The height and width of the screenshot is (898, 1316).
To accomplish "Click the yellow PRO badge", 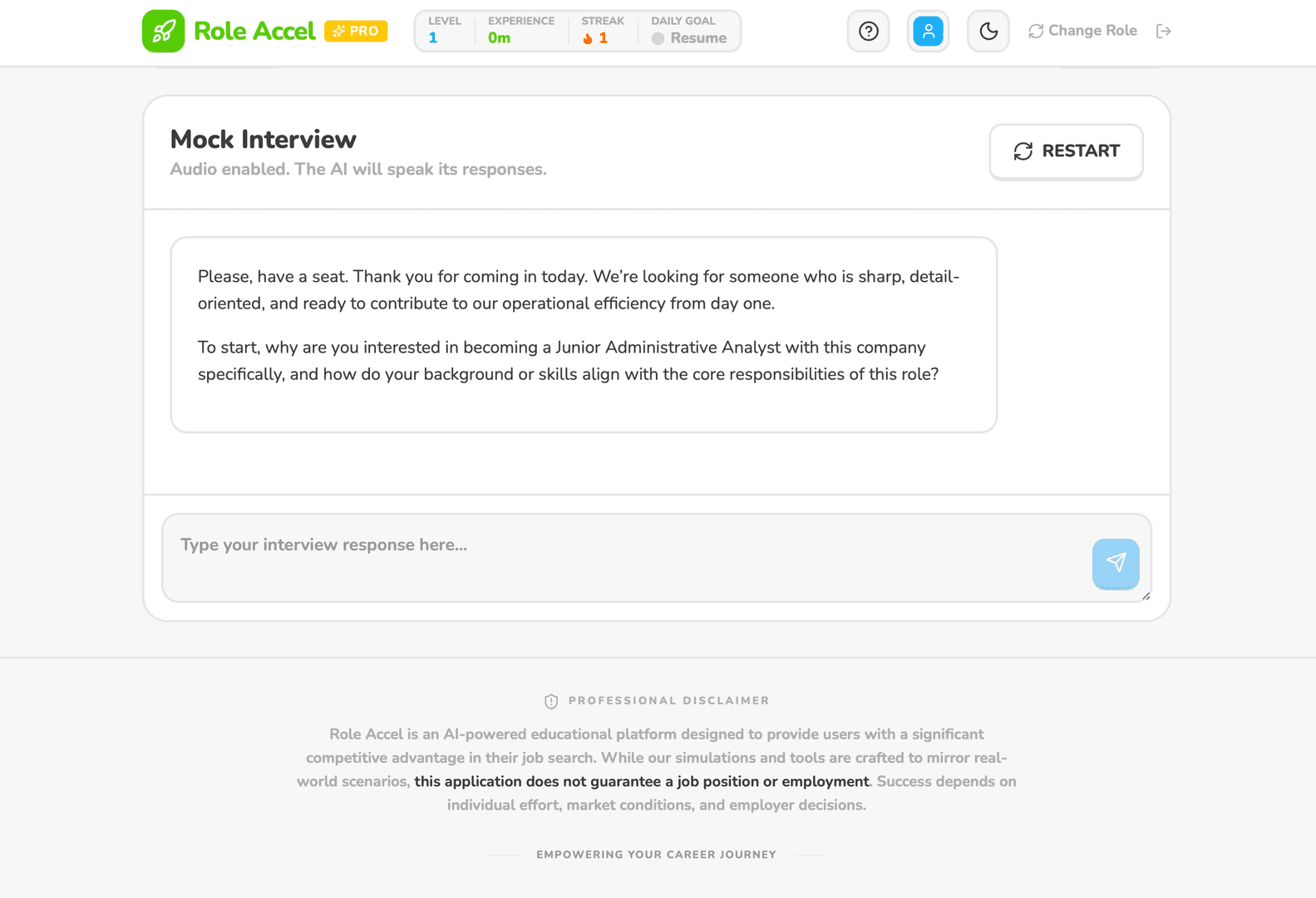I will click(356, 31).
